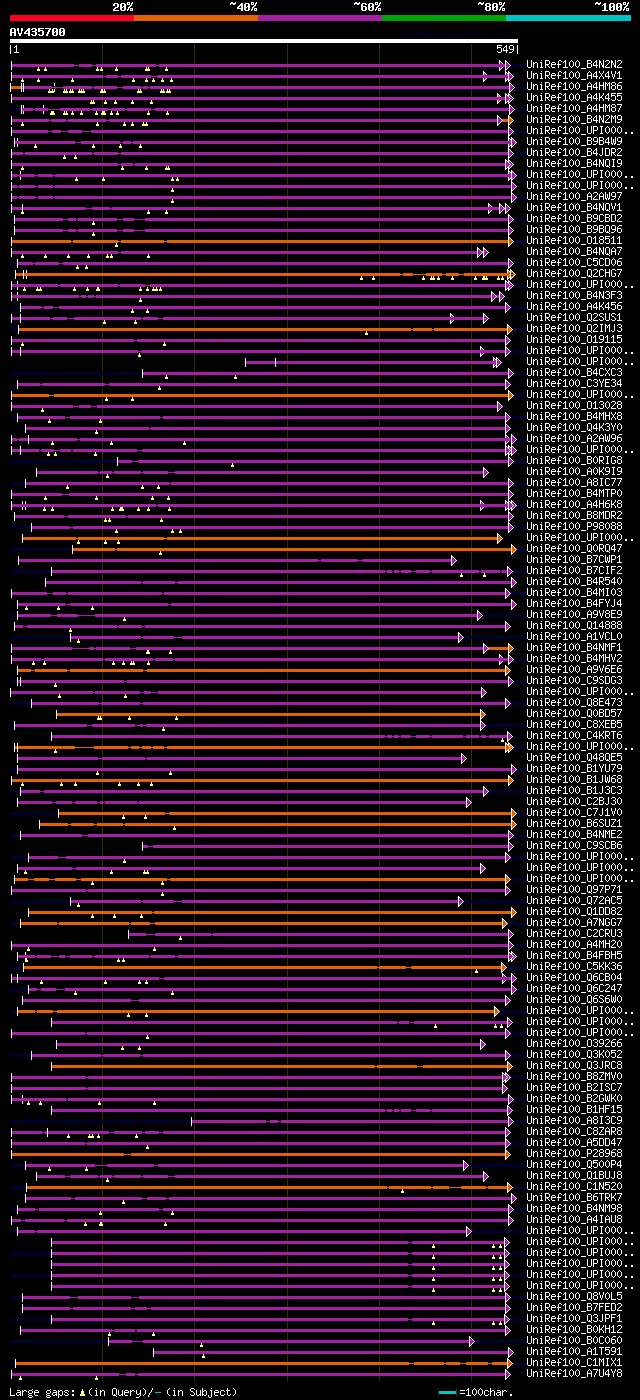The height and width of the screenshot is (1400, 640).
Task: Select hit label UniRef100_Q2IMJ3
Action: coord(573,328)
